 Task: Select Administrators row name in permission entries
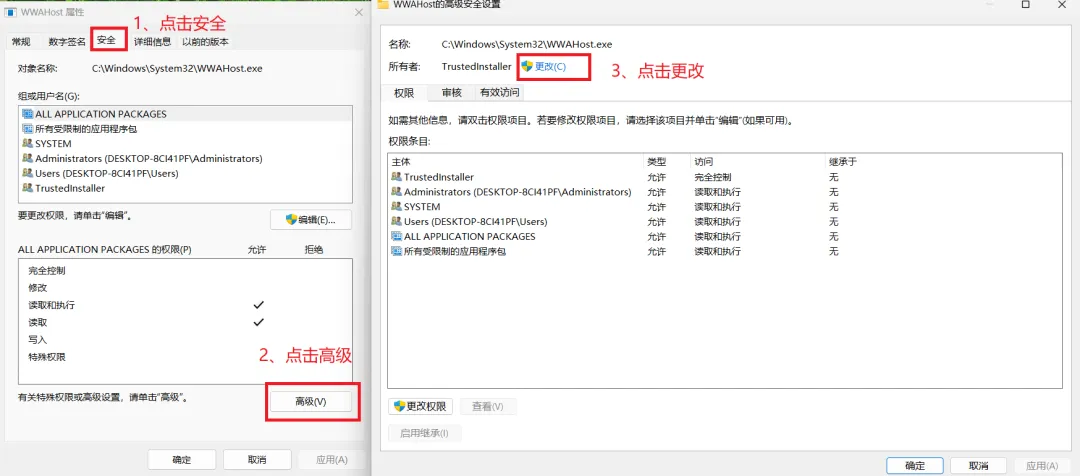[517, 192]
